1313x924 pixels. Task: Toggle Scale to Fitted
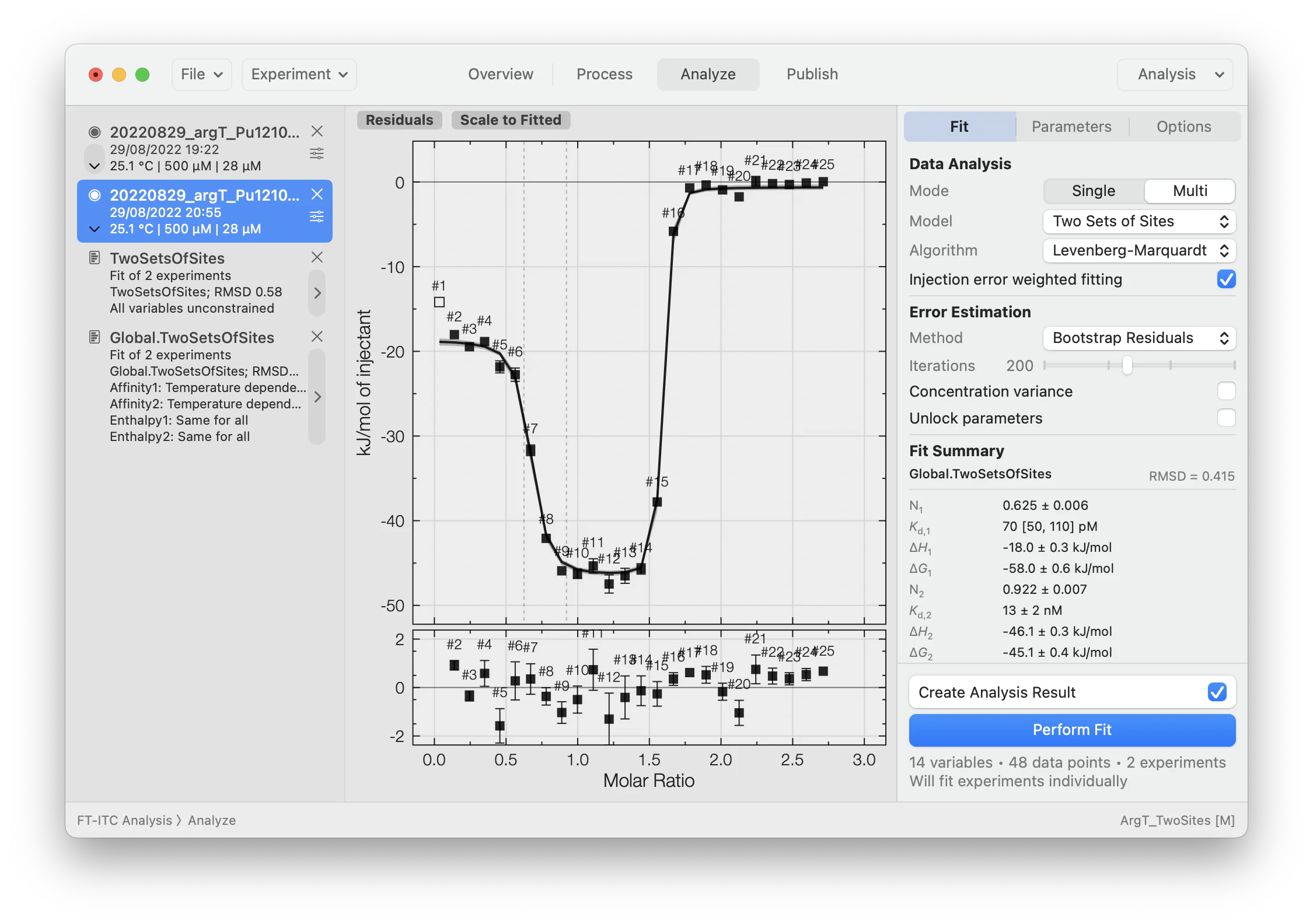pos(511,120)
